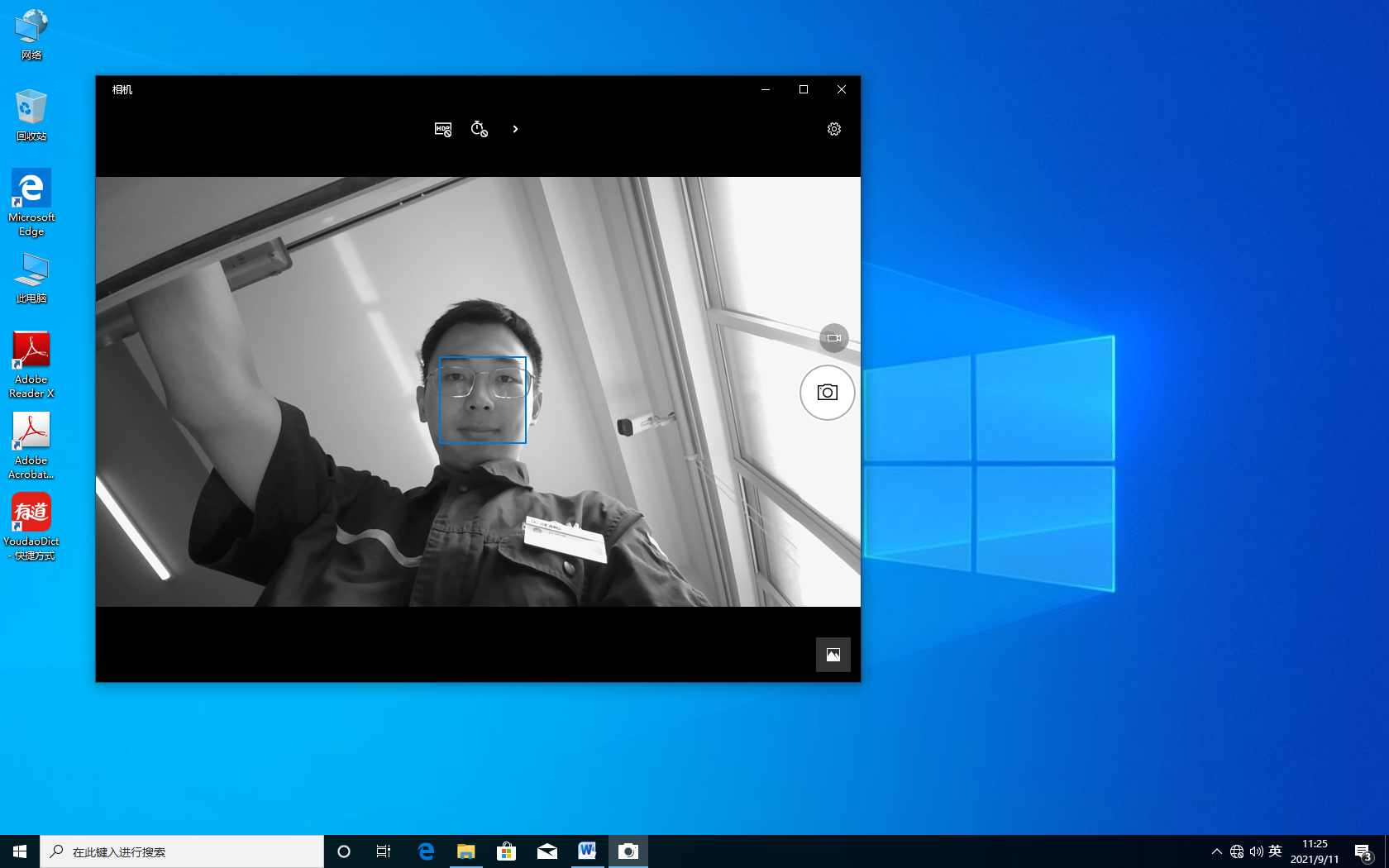The image size is (1389, 868).
Task: Switch to Word on taskbar
Action: 587,851
